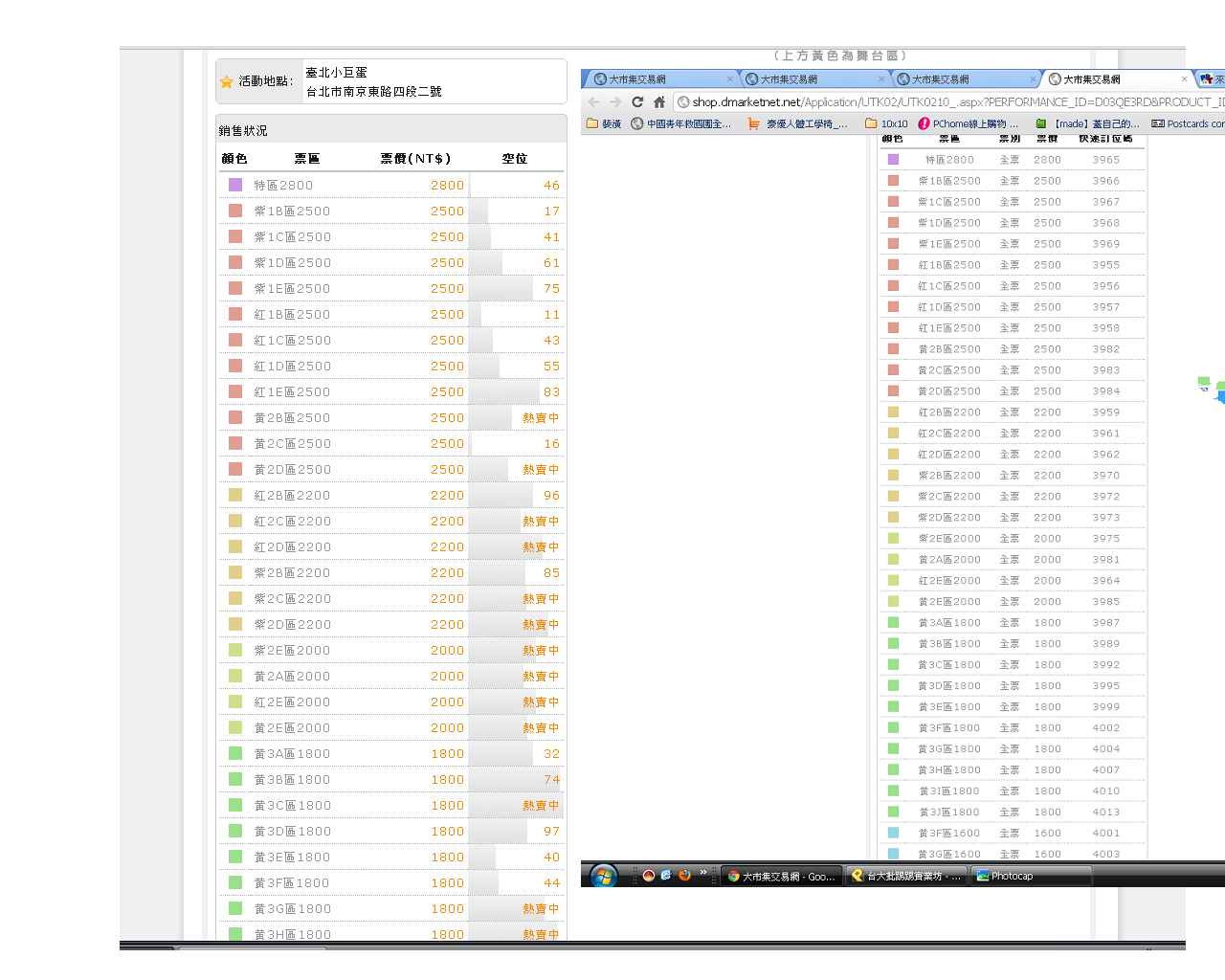This screenshot has width=1225, height=980.
Task: Close the second 大市集交易網 tab
Action: point(881,79)
